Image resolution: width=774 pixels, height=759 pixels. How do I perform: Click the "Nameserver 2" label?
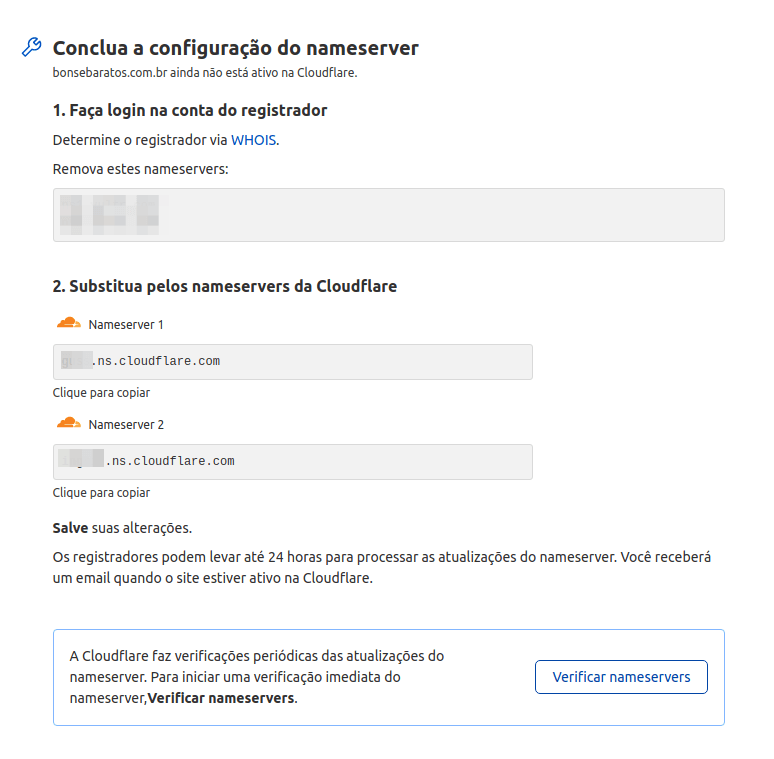click(x=126, y=425)
